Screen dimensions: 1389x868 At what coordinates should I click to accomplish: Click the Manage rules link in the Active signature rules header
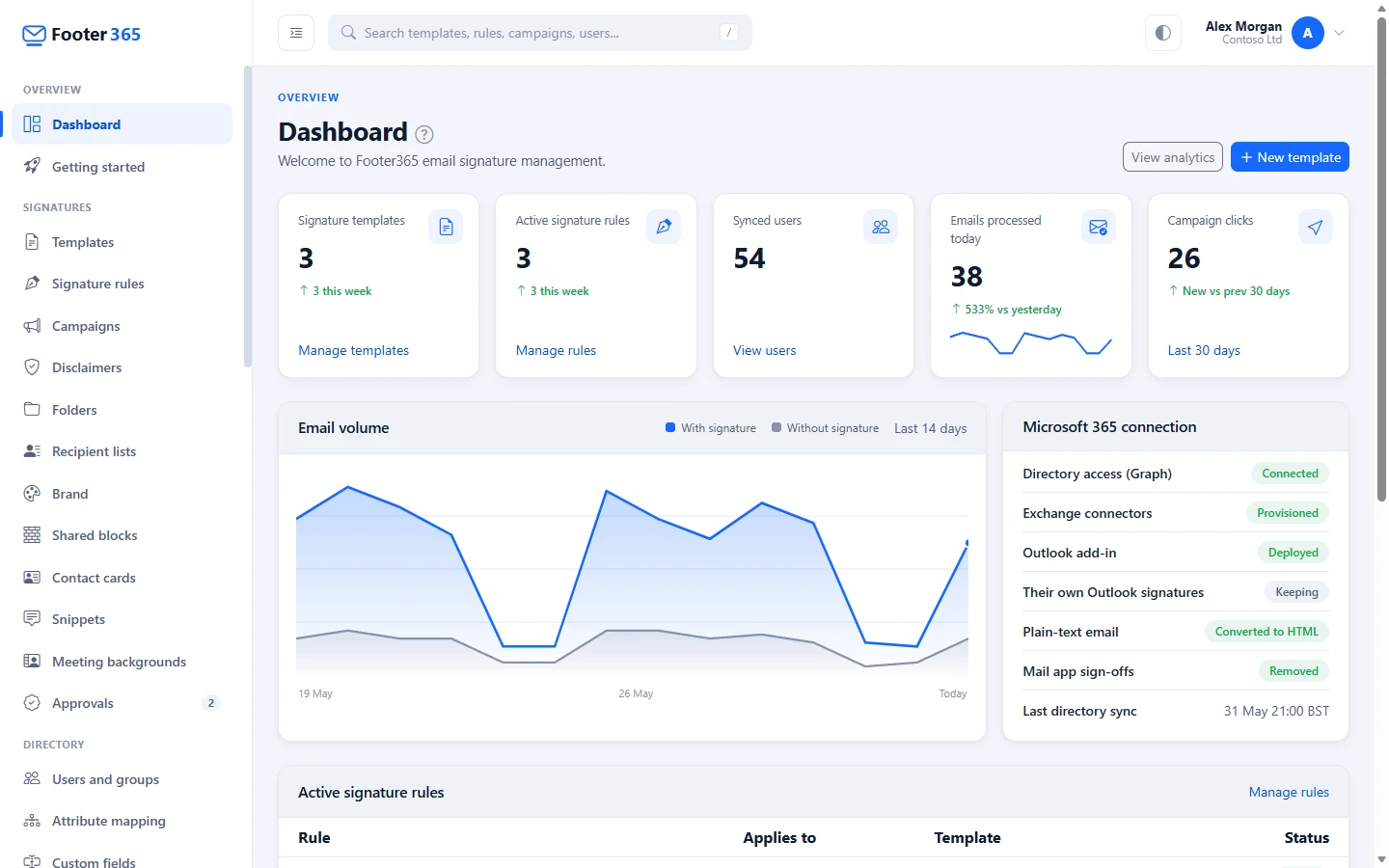tap(1289, 792)
